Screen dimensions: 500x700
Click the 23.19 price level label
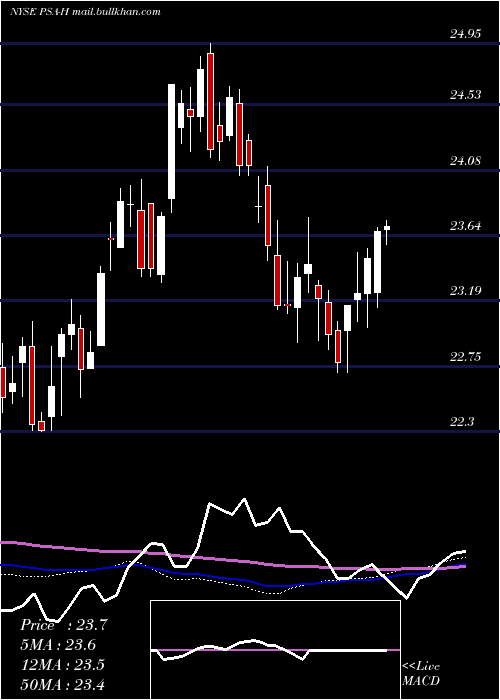pyautogui.click(x=465, y=291)
